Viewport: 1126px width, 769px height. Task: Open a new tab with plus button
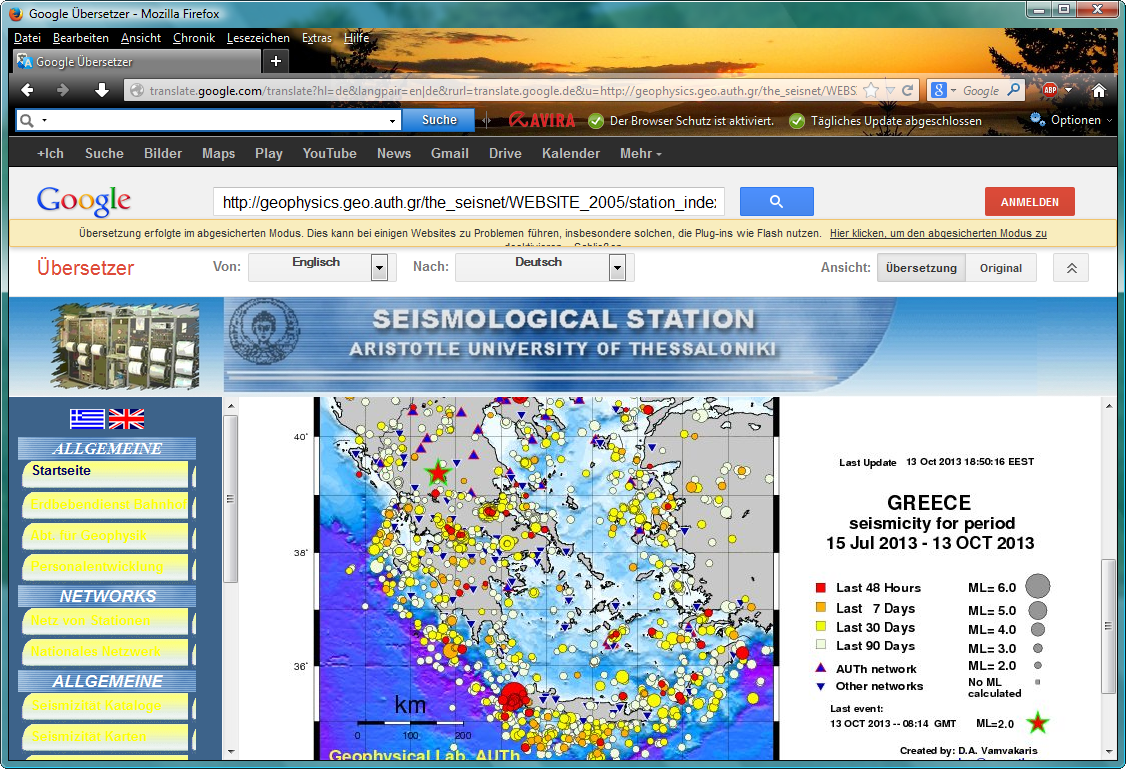(x=276, y=61)
